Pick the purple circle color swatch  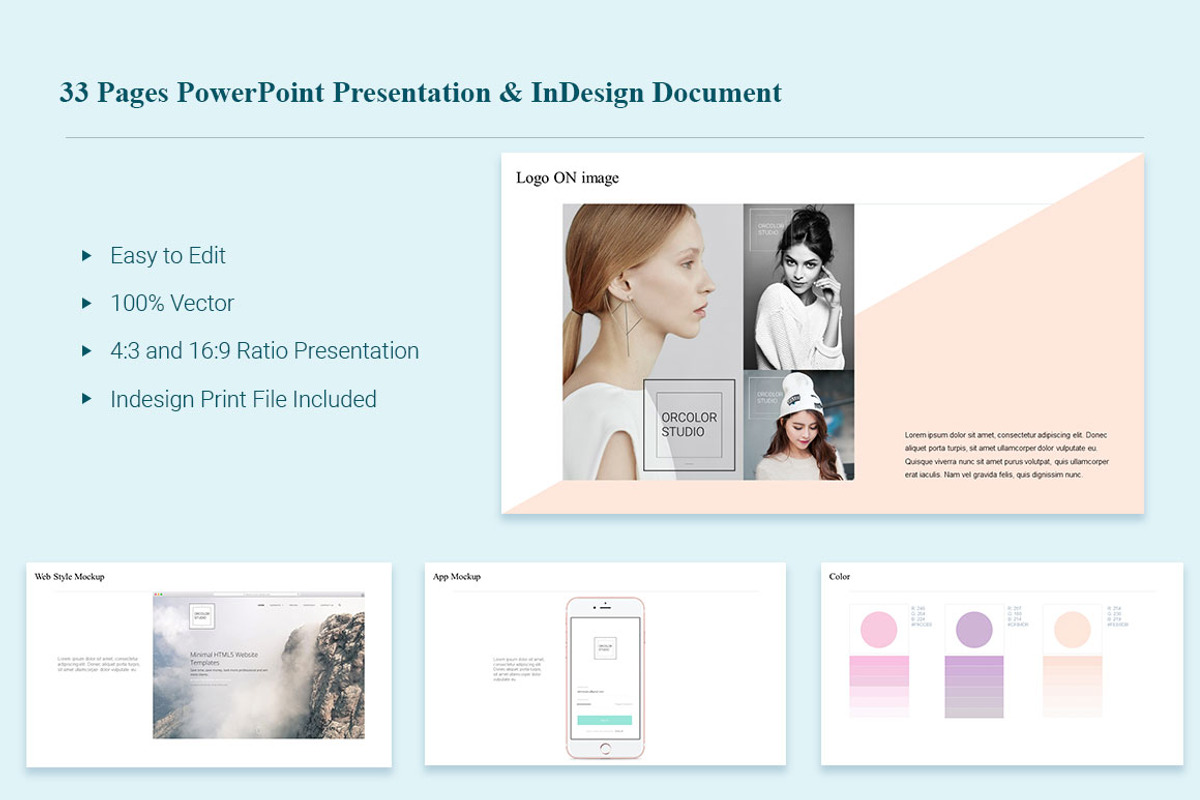(x=974, y=629)
